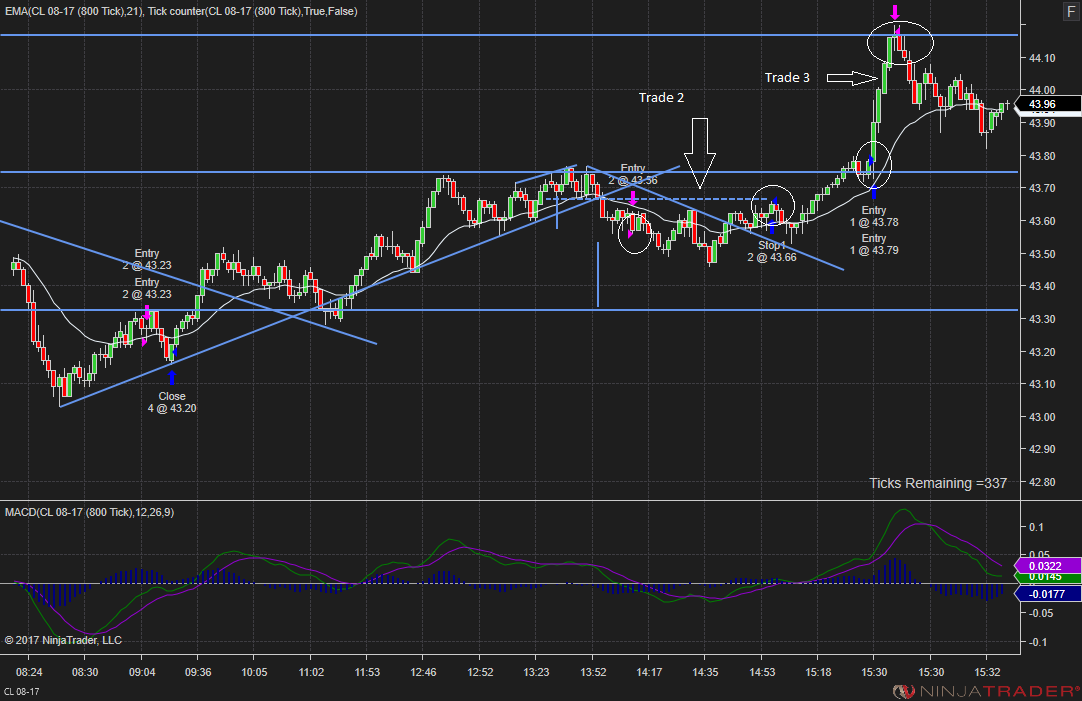Click the 42.80 price axis label

point(1042,482)
